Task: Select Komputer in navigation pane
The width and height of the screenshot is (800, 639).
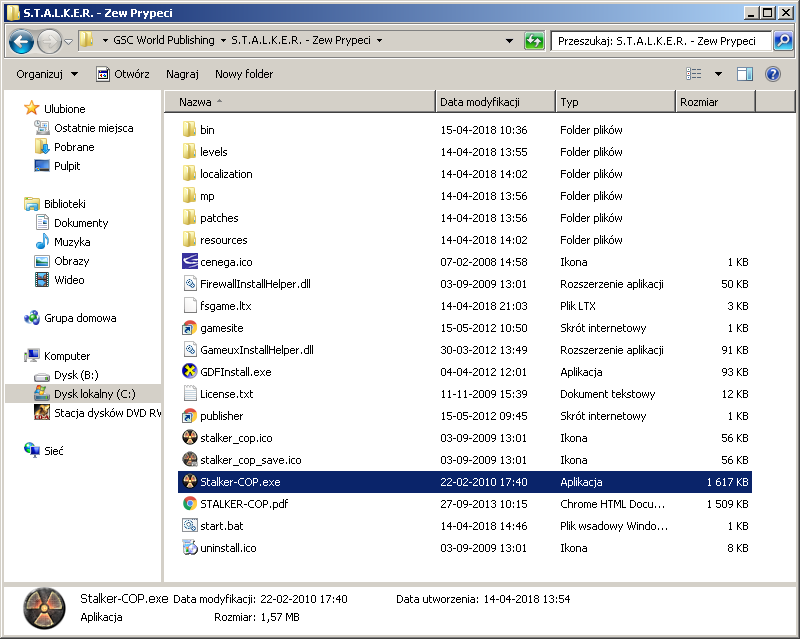Action: click(57, 356)
